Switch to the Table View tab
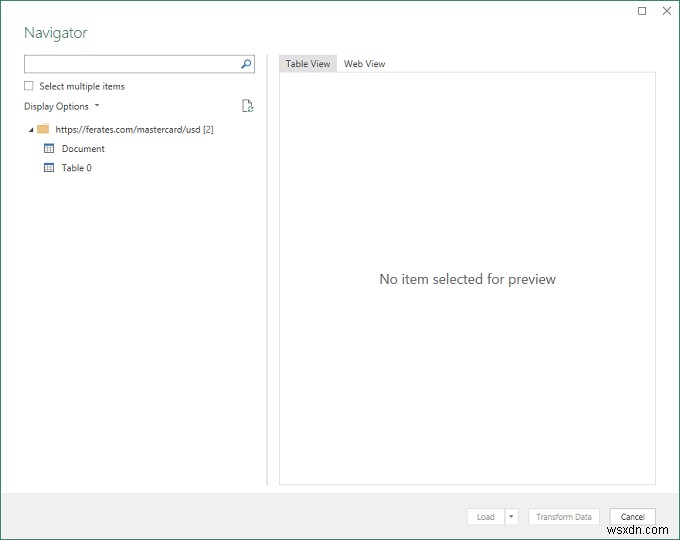The height and width of the screenshot is (540, 680). point(308,64)
